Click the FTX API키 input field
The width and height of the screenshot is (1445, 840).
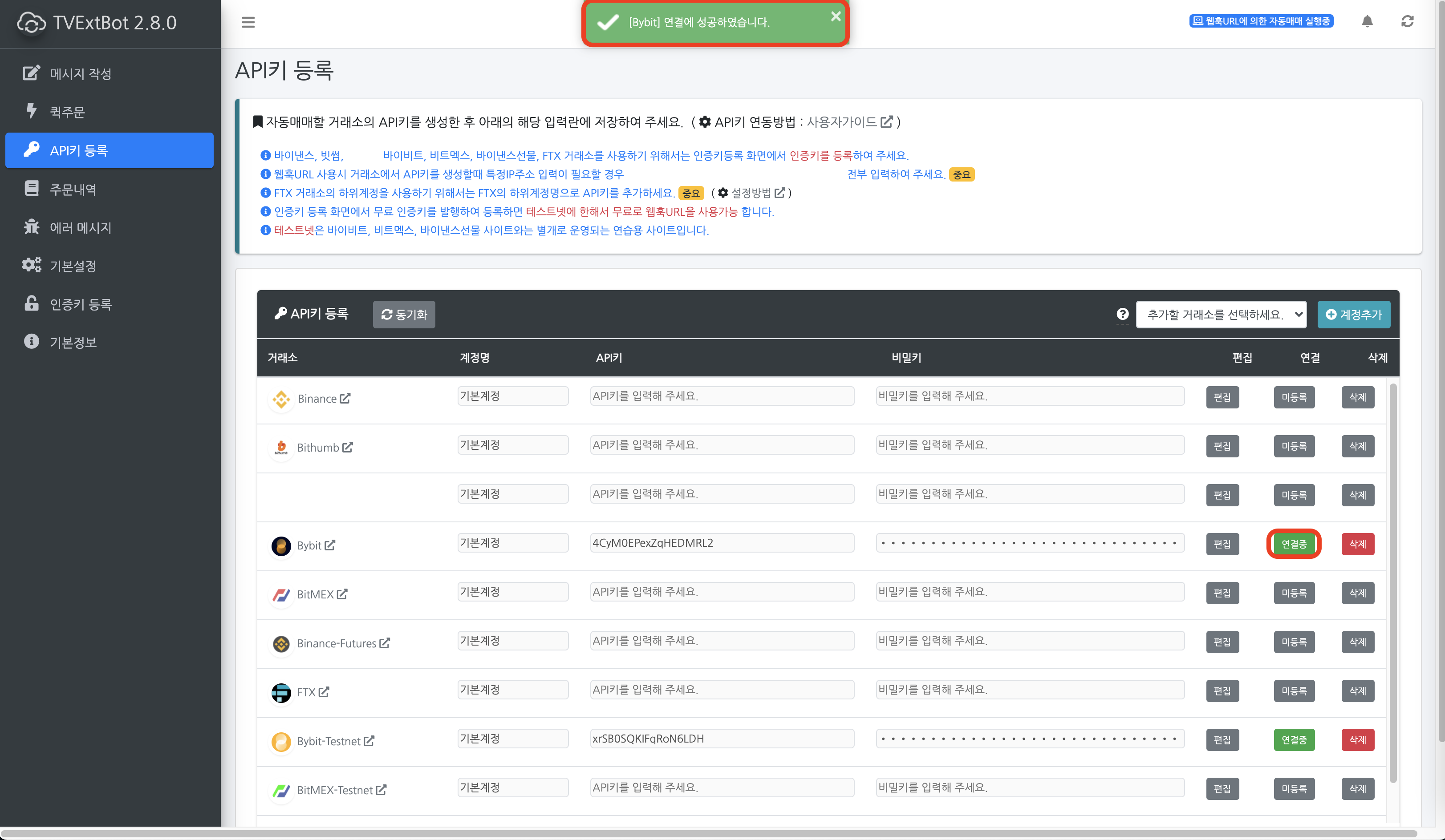click(x=722, y=689)
